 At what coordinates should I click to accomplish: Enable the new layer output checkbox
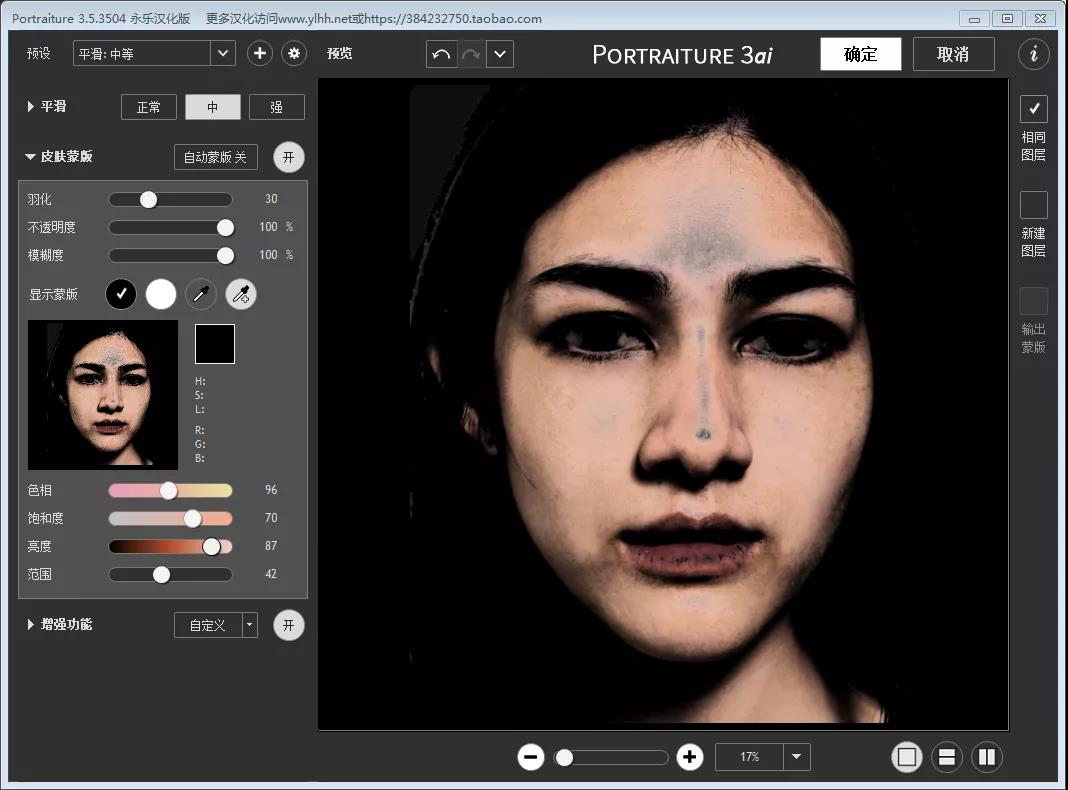[1034, 205]
